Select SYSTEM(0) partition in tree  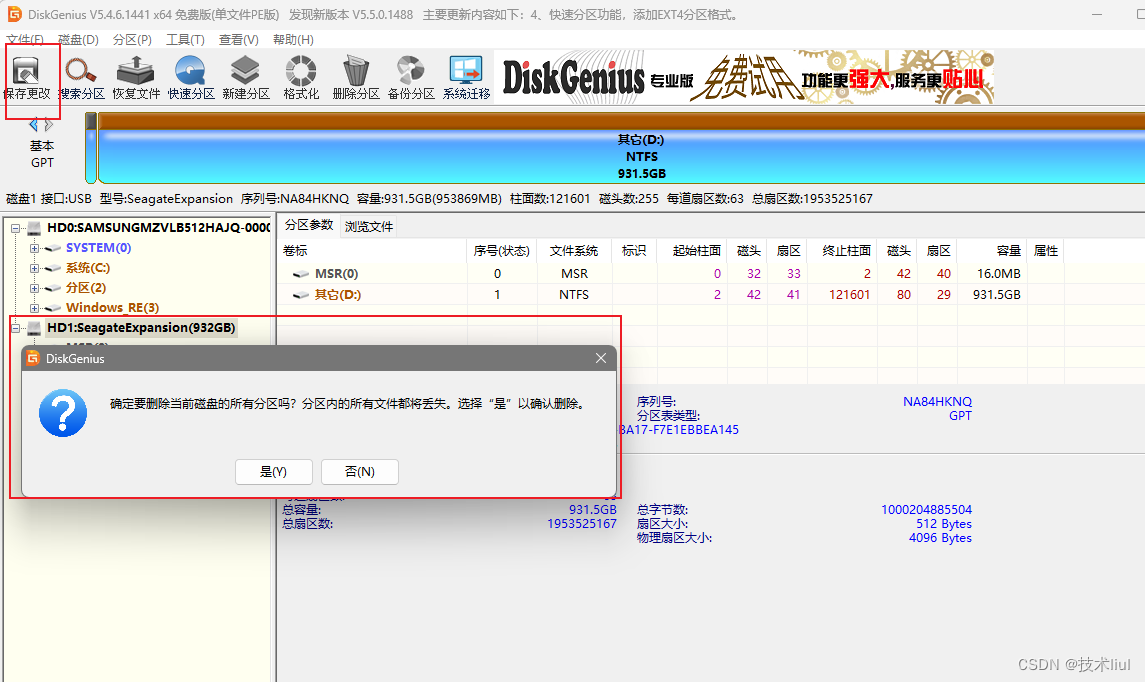coord(99,248)
